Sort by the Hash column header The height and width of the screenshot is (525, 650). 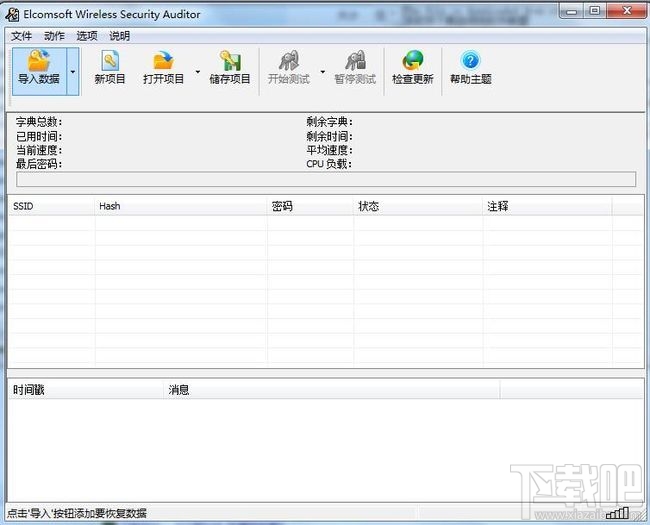[x=181, y=206]
